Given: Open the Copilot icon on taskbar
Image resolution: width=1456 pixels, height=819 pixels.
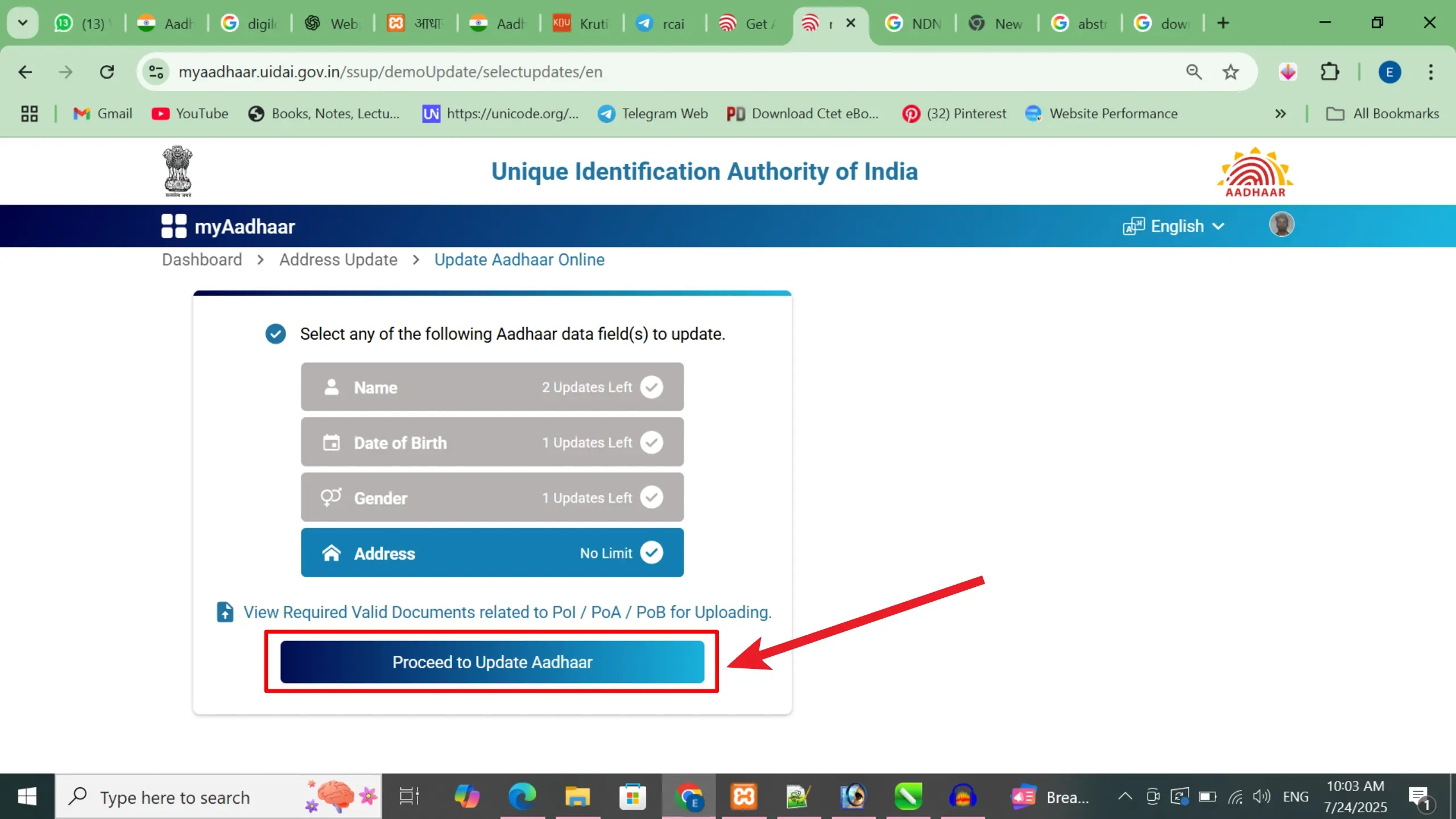Looking at the screenshot, I should pyautogui.click(x=466, y=797).
